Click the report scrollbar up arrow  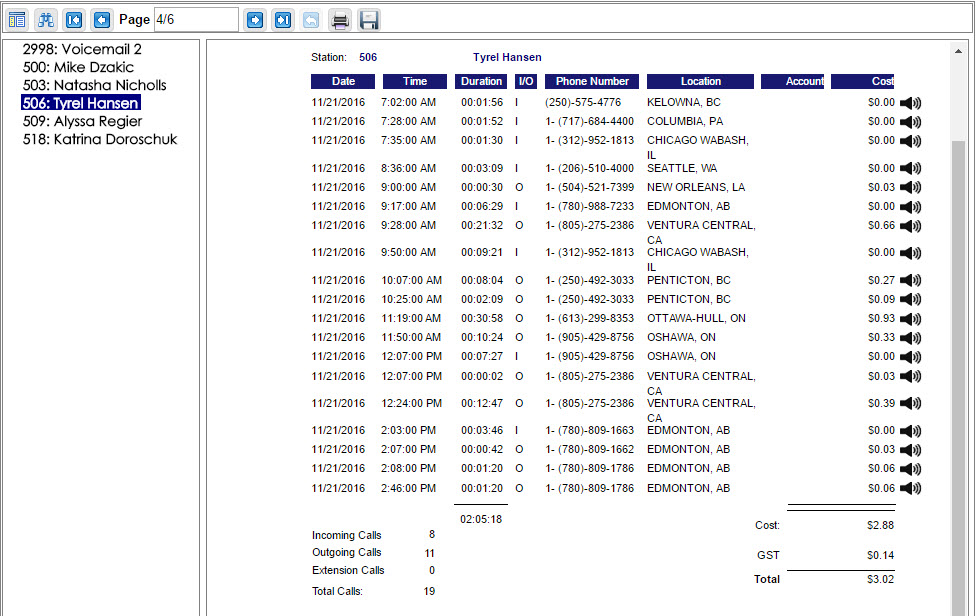959,52
